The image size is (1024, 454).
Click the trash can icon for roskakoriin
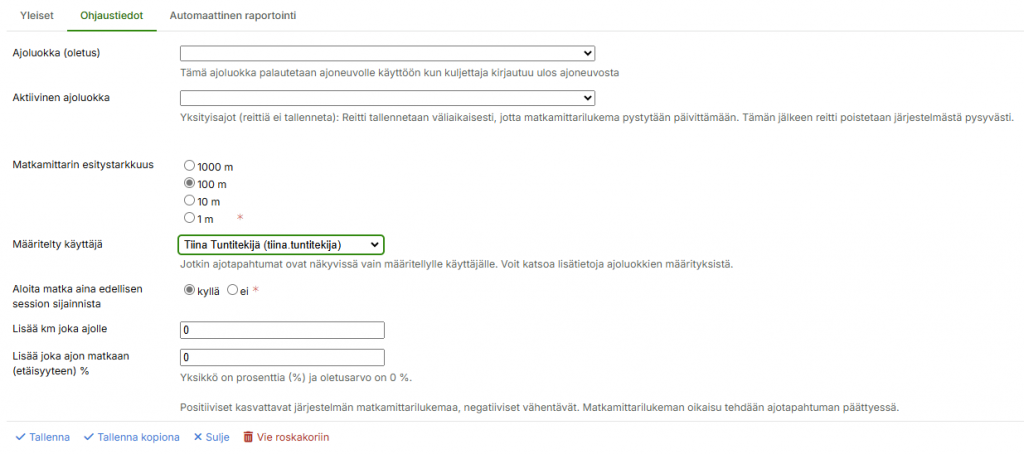tap(249, 437)
